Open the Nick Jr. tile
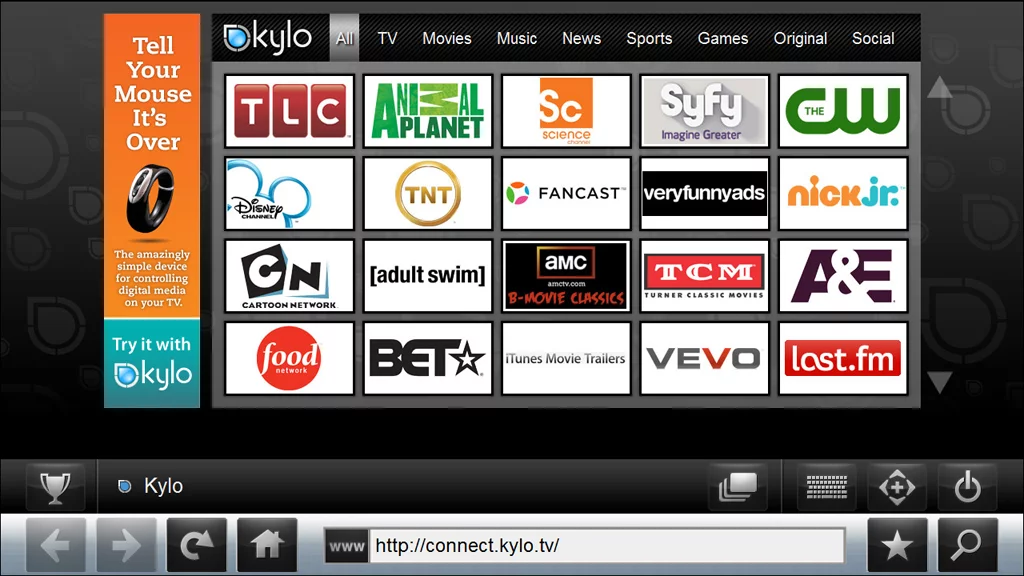This screenshot has width=1024, height=576. click(843, 193)
